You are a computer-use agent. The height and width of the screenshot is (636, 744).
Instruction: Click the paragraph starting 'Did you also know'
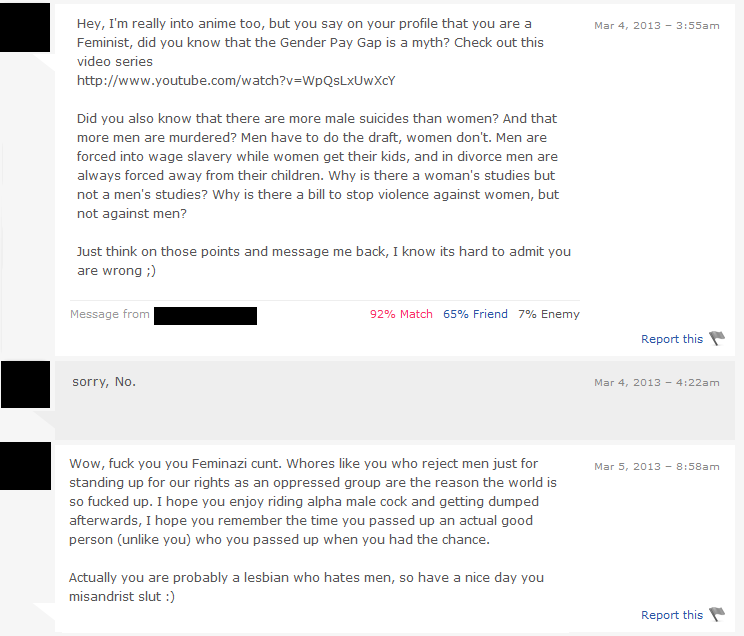point(318,166)
